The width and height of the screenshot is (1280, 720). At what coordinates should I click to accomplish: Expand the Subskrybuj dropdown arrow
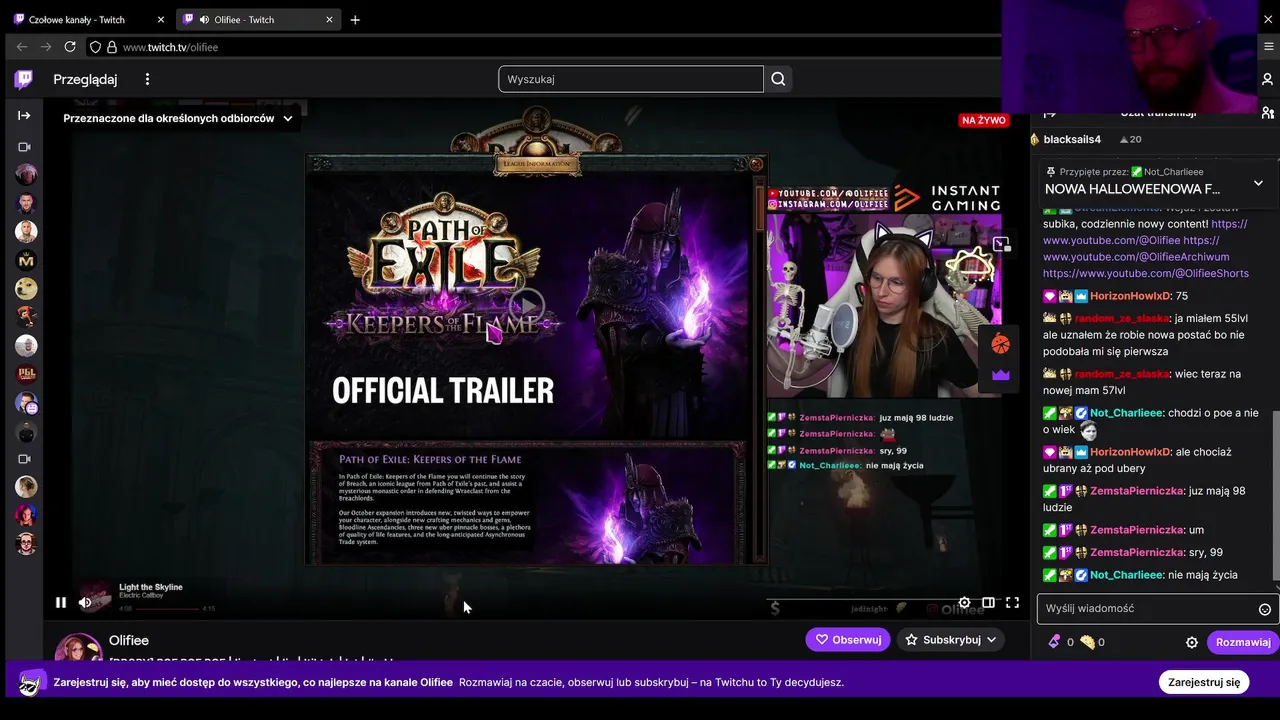coord(992,640)
